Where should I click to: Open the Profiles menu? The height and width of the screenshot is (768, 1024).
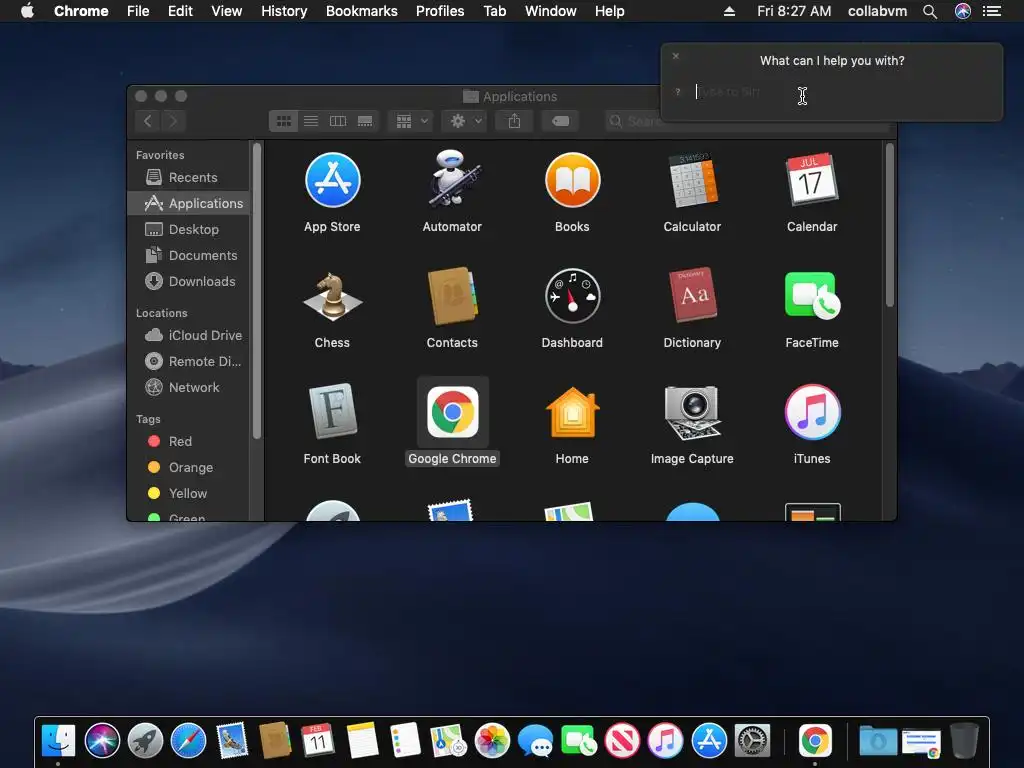pos(440,11)
